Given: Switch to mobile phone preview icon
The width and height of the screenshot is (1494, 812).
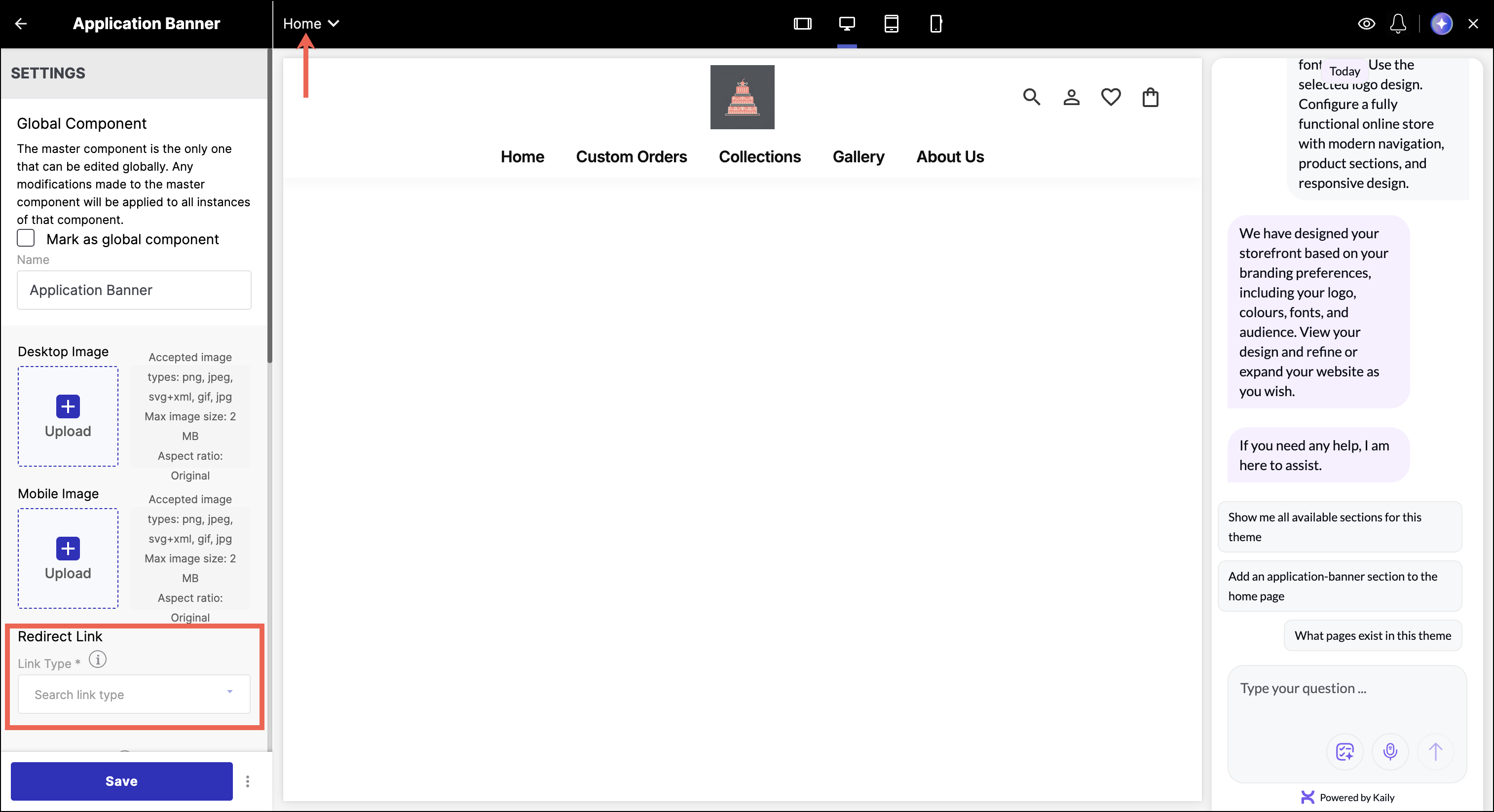Looking at the screenshot, I should click(935, 24).
